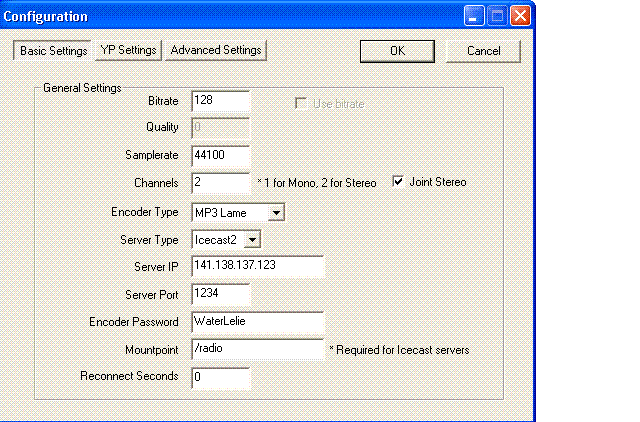Toggle the Use bitrate checkbox

click(x=301, y=104)
